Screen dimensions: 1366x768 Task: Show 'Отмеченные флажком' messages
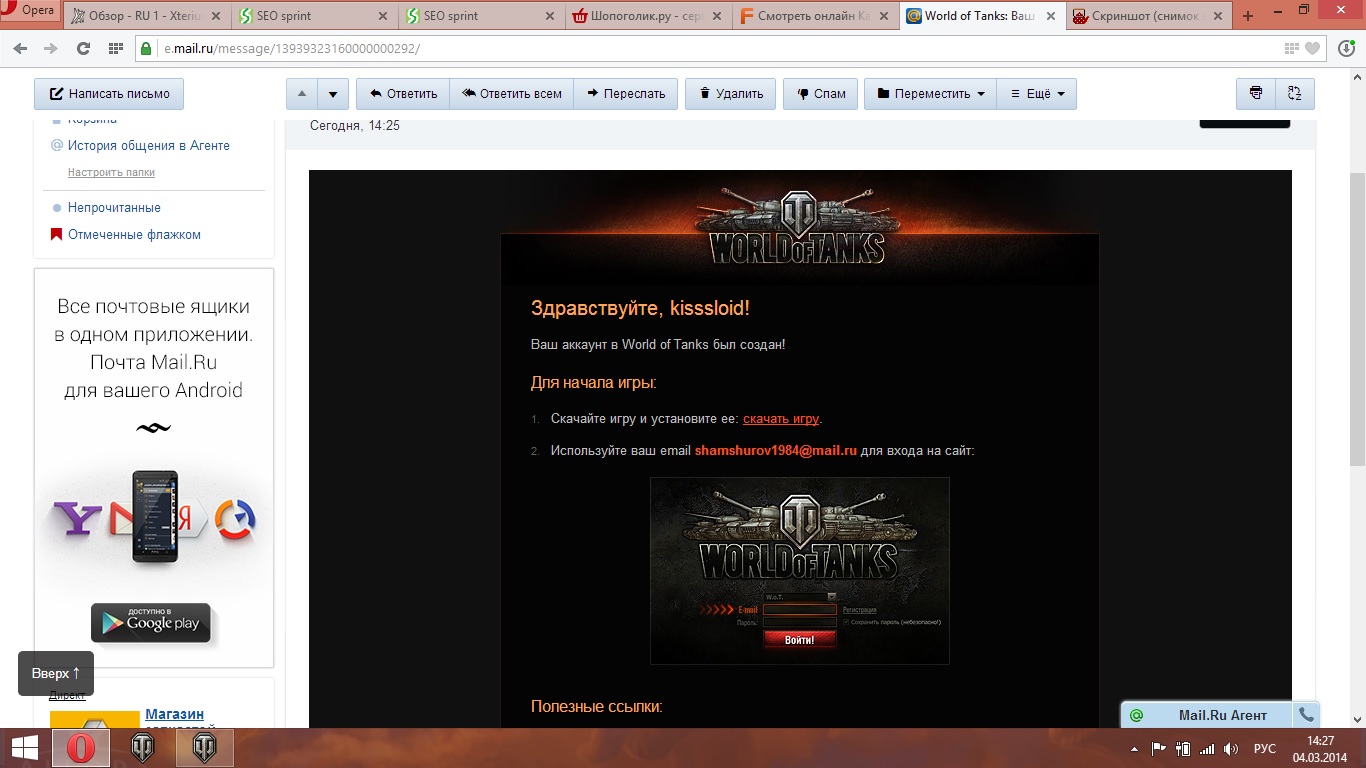134,235
